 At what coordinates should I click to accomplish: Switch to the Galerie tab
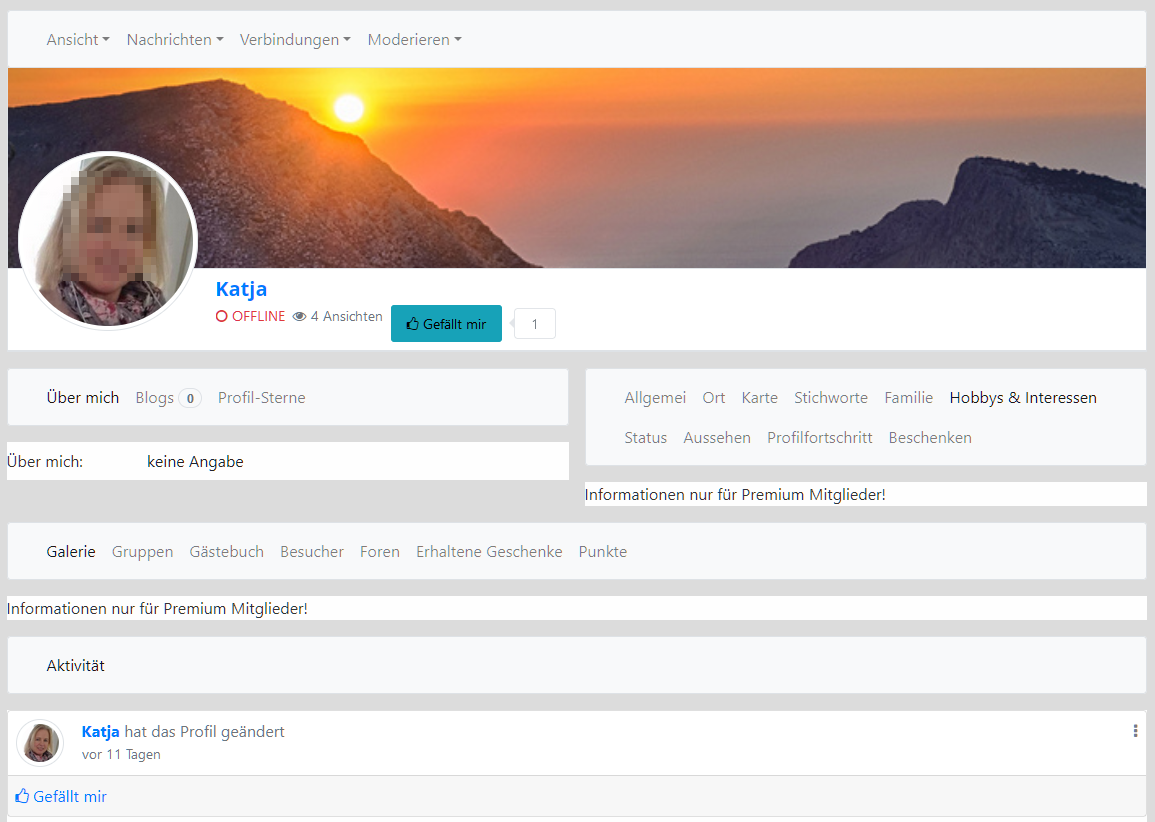pos(71,552)
